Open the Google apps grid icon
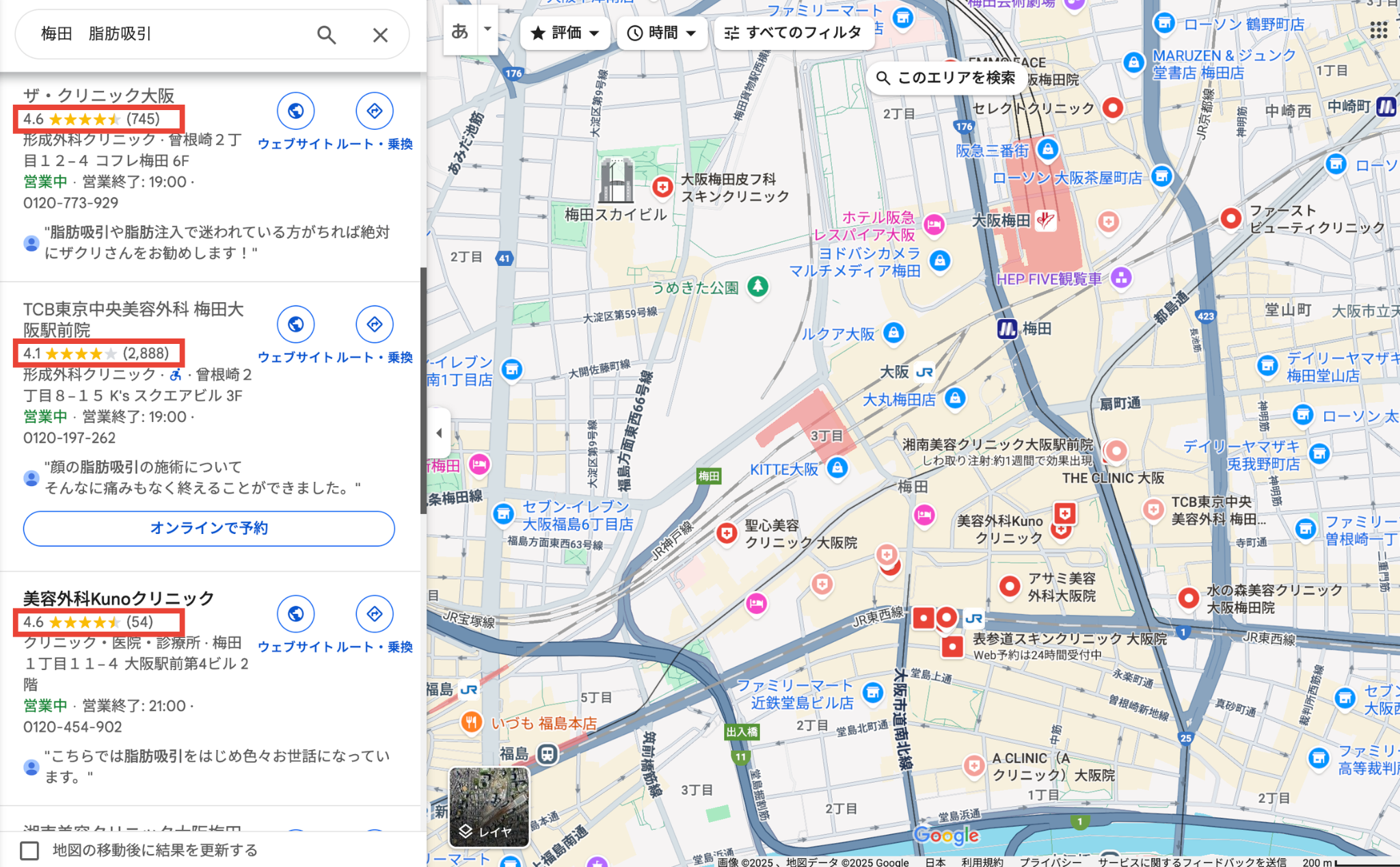 click(x=1378, y=30)
